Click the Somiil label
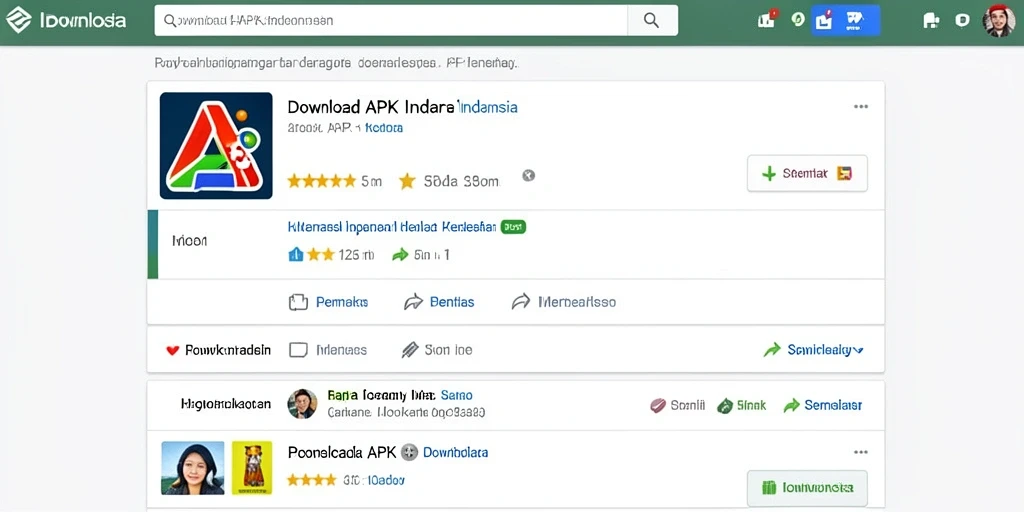The height and width of the screenshot is (512, 1024). pyautogui.click(x=688, y=406)
